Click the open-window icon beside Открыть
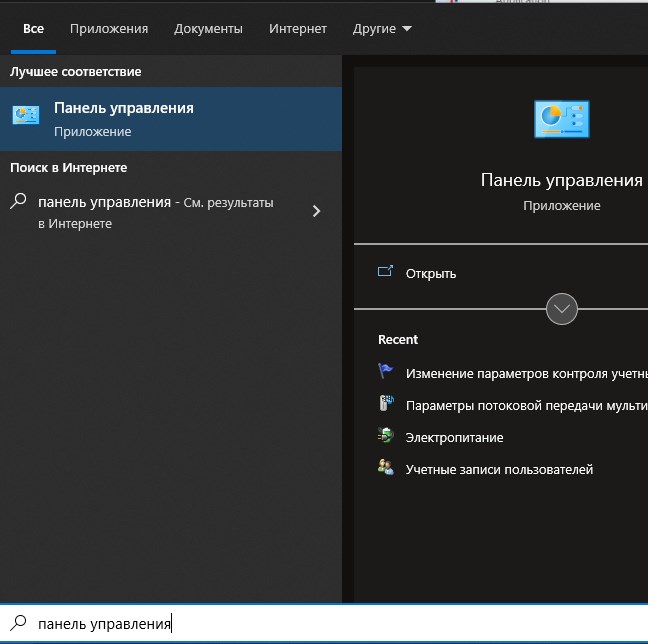 pyautogui.click(x=385, y=272)
